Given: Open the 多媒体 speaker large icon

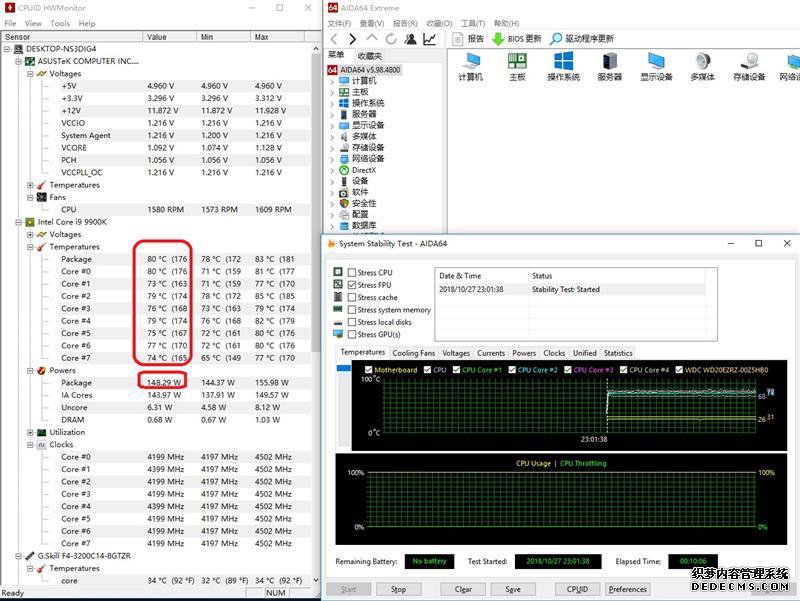Looking at the screenshot, I should (703, 66).
